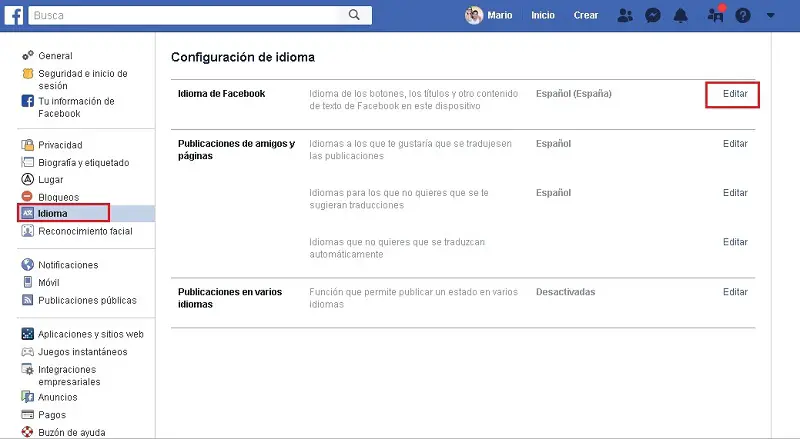This screenshot has height=439, width=800.
Task: Click the security shield icon
Action: pos(28,74)
